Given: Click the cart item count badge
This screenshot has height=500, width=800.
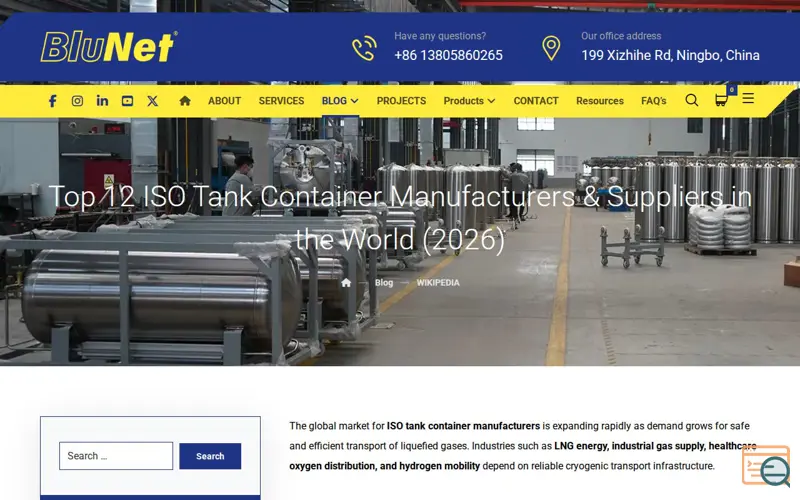Looking at the screenshot, I should point(732,90).
